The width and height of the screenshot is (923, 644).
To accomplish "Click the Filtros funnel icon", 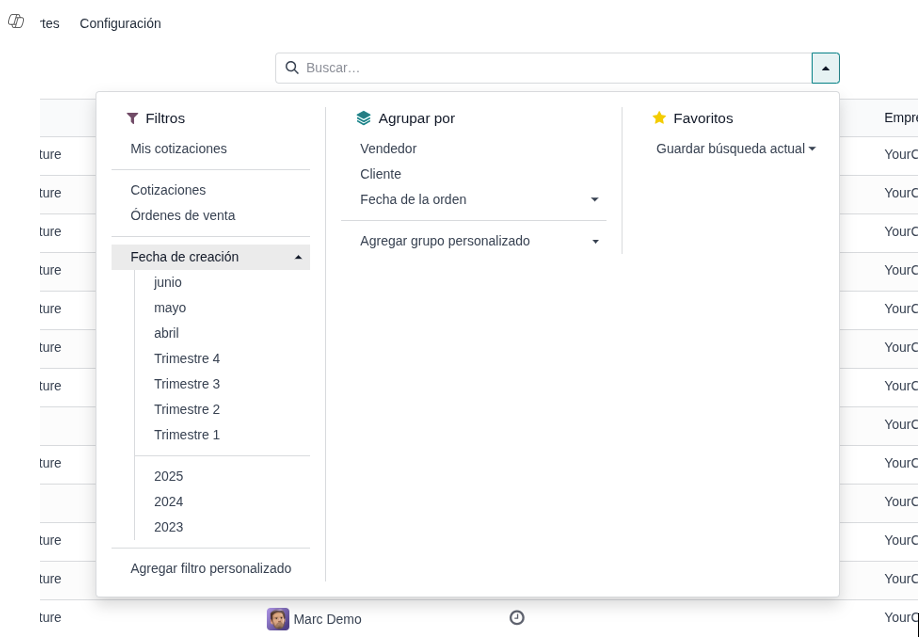I will click(x=132, y=118).
